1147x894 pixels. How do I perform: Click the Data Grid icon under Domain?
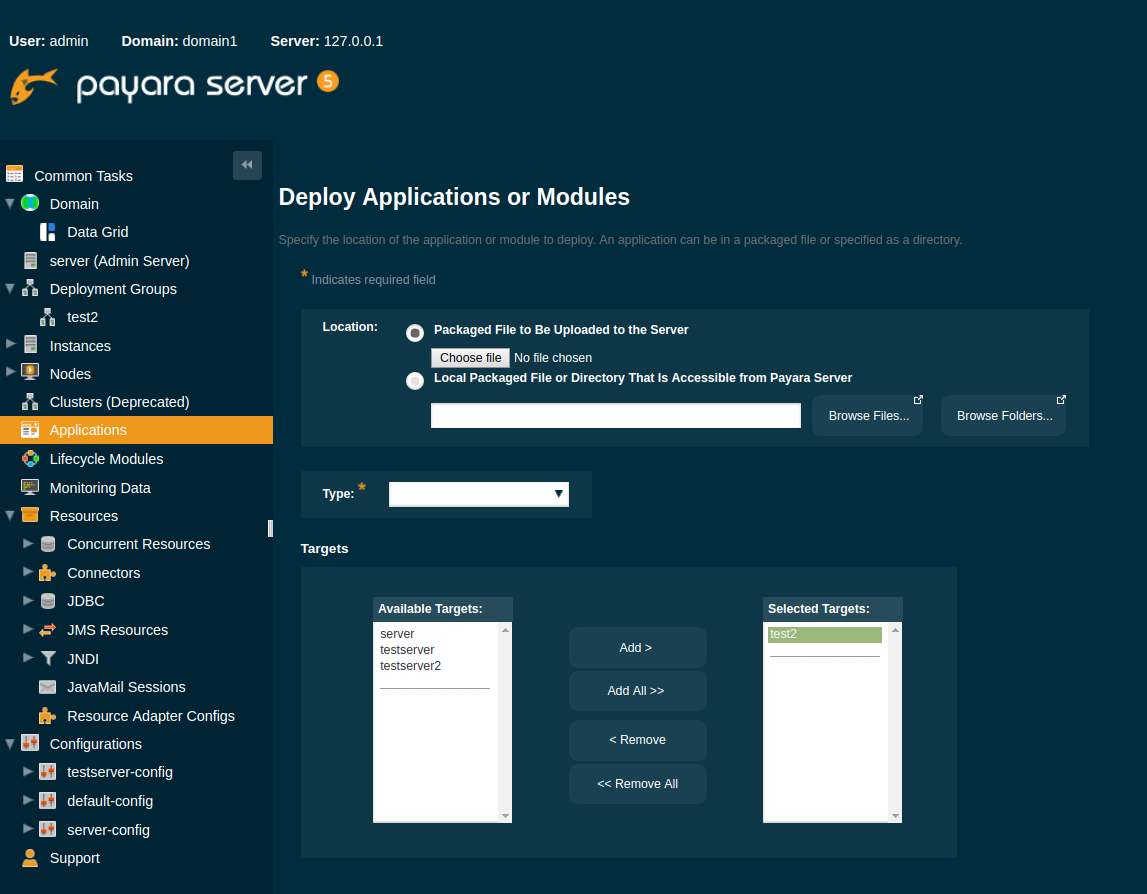[47, 232]
